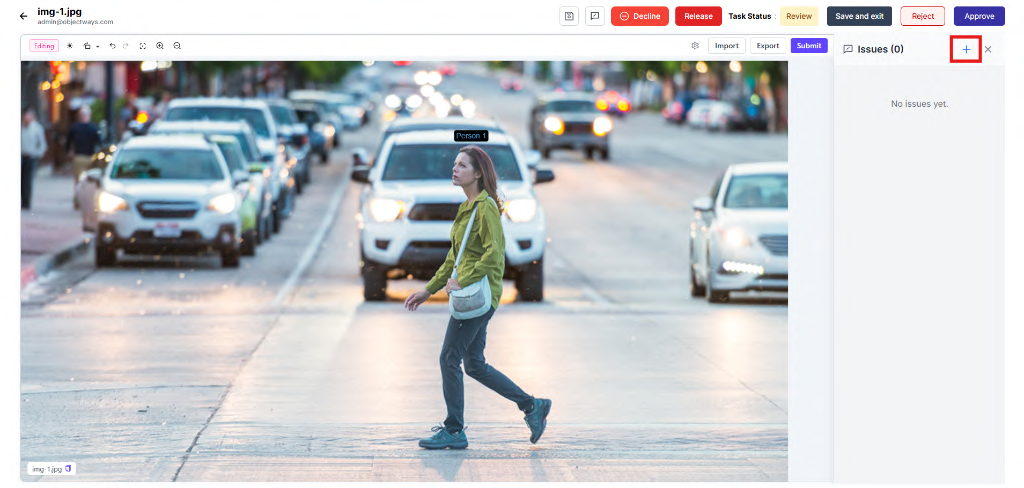Submit the annotation
1024x488 pixels.
point(809,46)
